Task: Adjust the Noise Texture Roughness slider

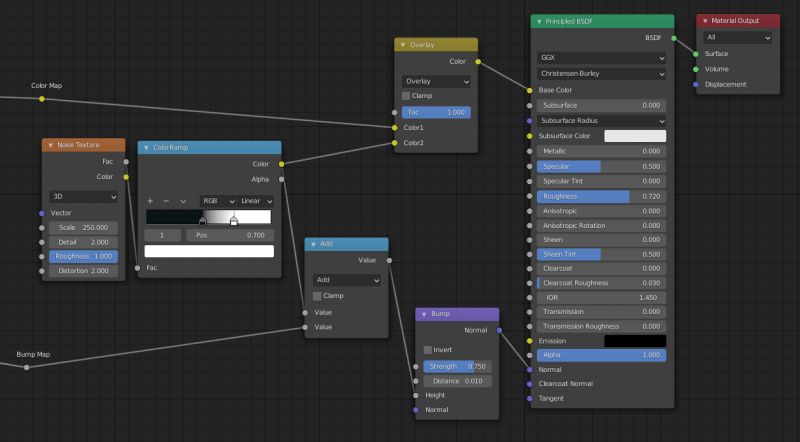Action: 84,257
